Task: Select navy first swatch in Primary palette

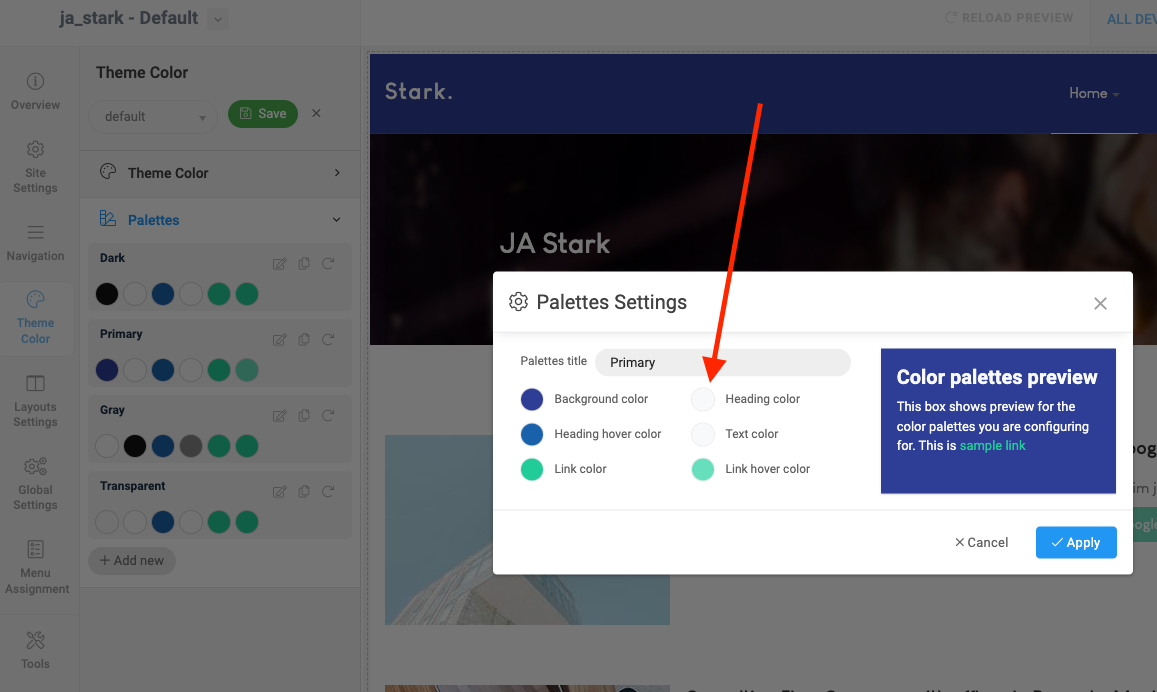Action: (x=107, y=370)
